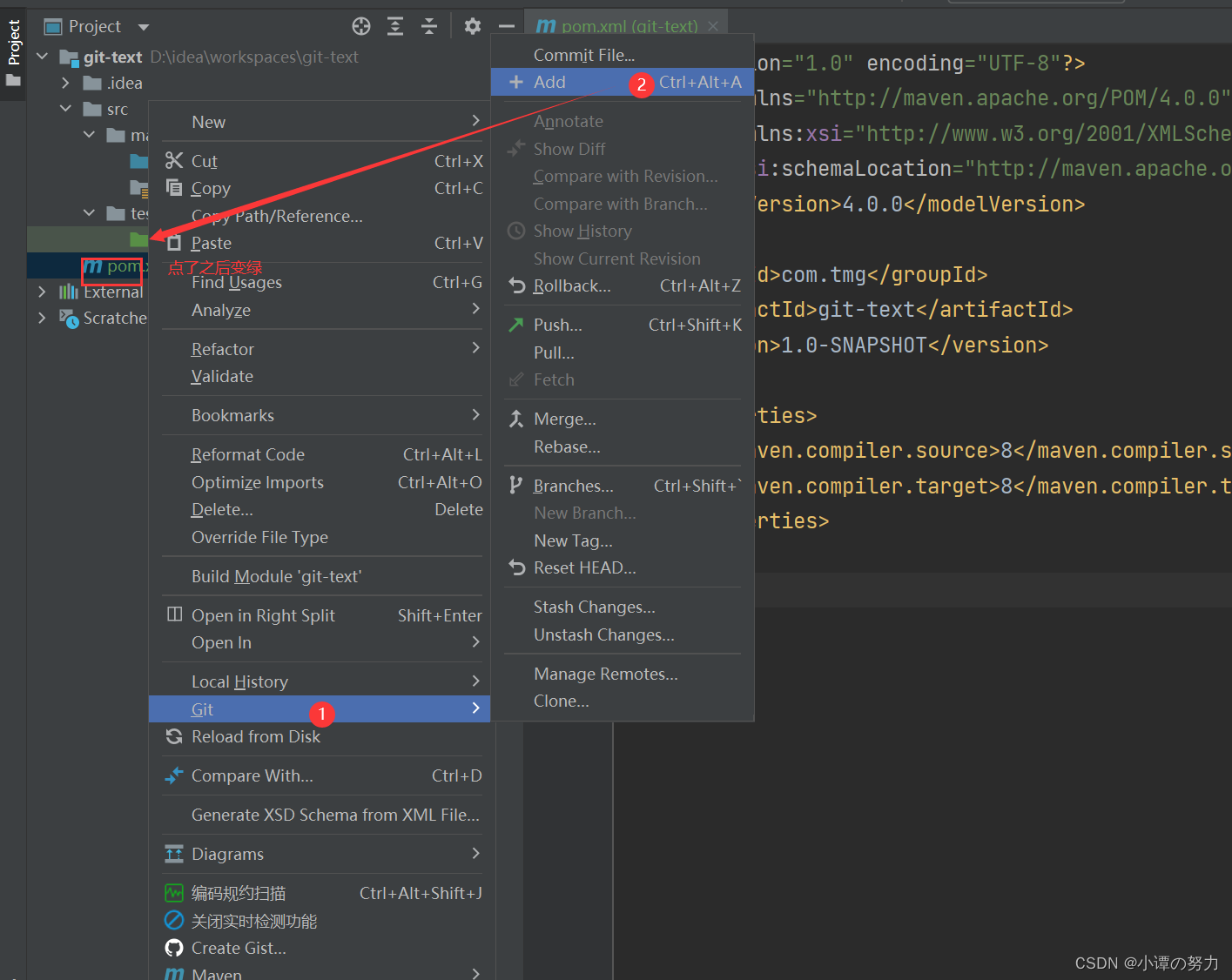The height and width of the screenshot is (980, 1232).
Task: Collapse the src folder
Action: pos(65,109)
